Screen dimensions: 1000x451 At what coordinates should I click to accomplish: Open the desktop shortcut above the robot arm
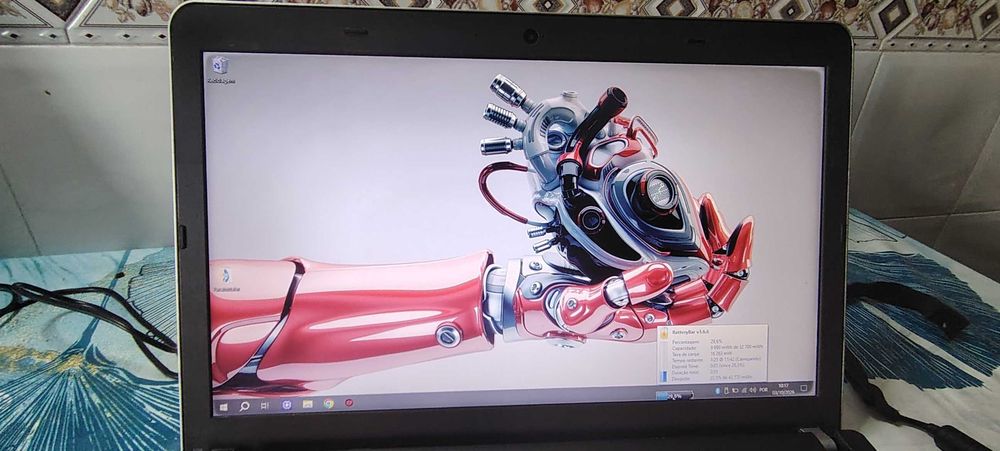pyautogui.click(x=226, y=281)
